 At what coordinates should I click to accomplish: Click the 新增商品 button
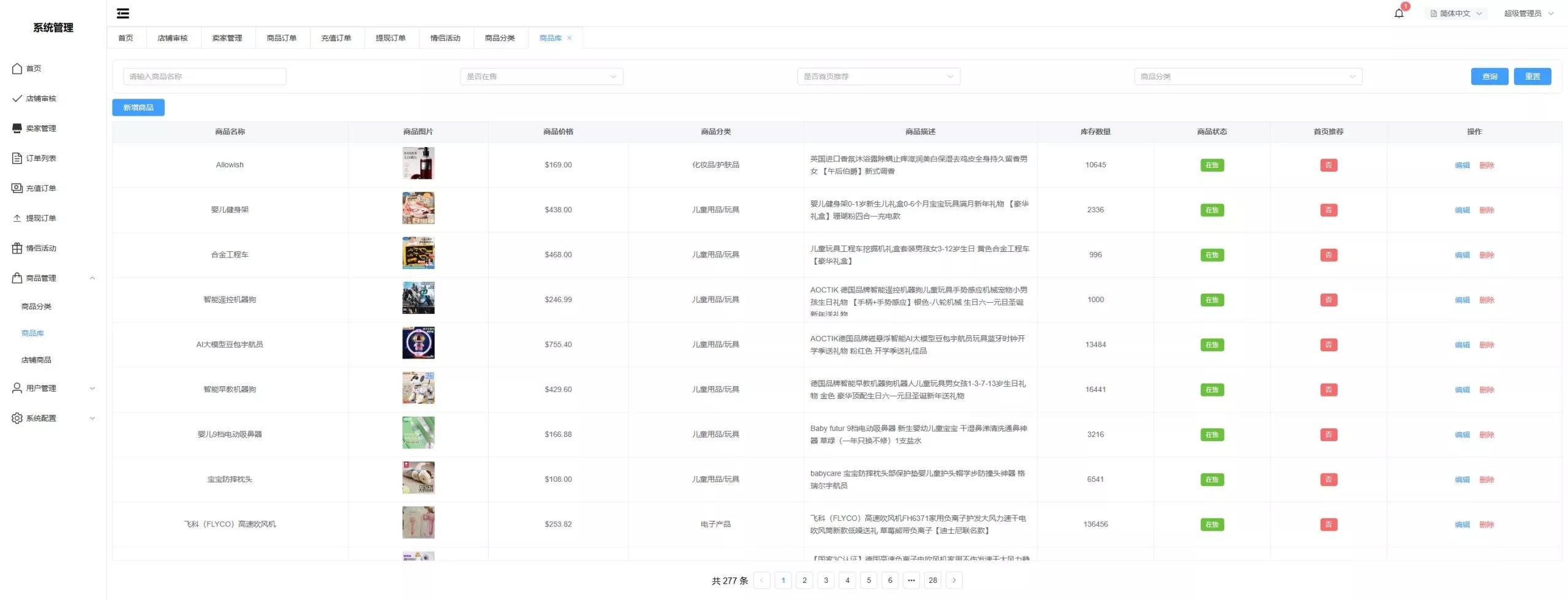pos(138,108)
